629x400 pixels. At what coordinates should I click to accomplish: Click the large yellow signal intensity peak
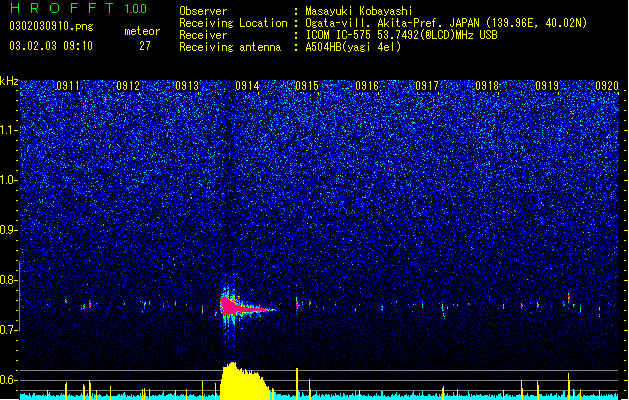coord(243,379)
